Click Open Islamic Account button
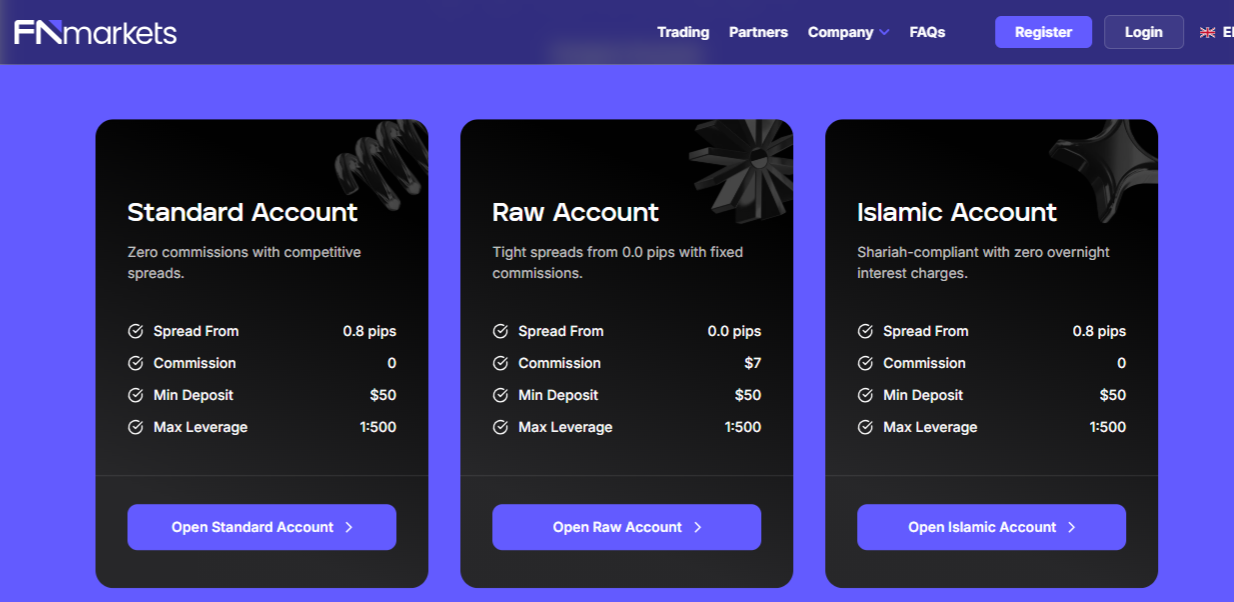This screenshot has width=1234, height=602. tap(992, 527)
